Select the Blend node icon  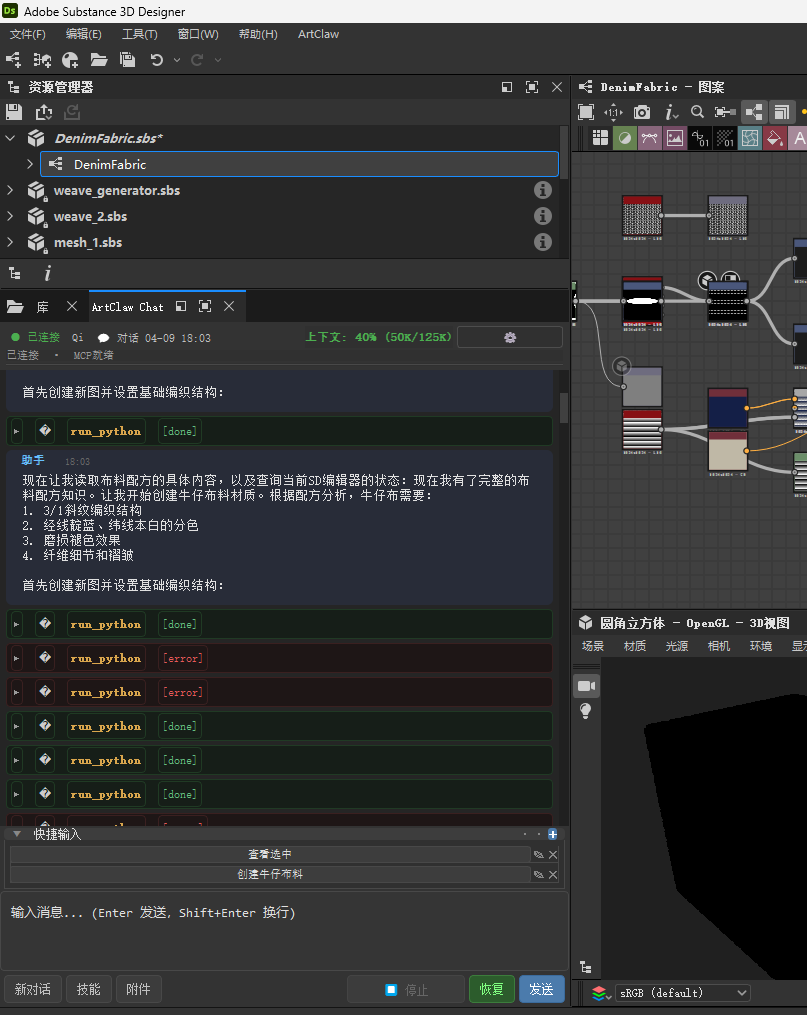pyautogui.click(x=625, y=137)
